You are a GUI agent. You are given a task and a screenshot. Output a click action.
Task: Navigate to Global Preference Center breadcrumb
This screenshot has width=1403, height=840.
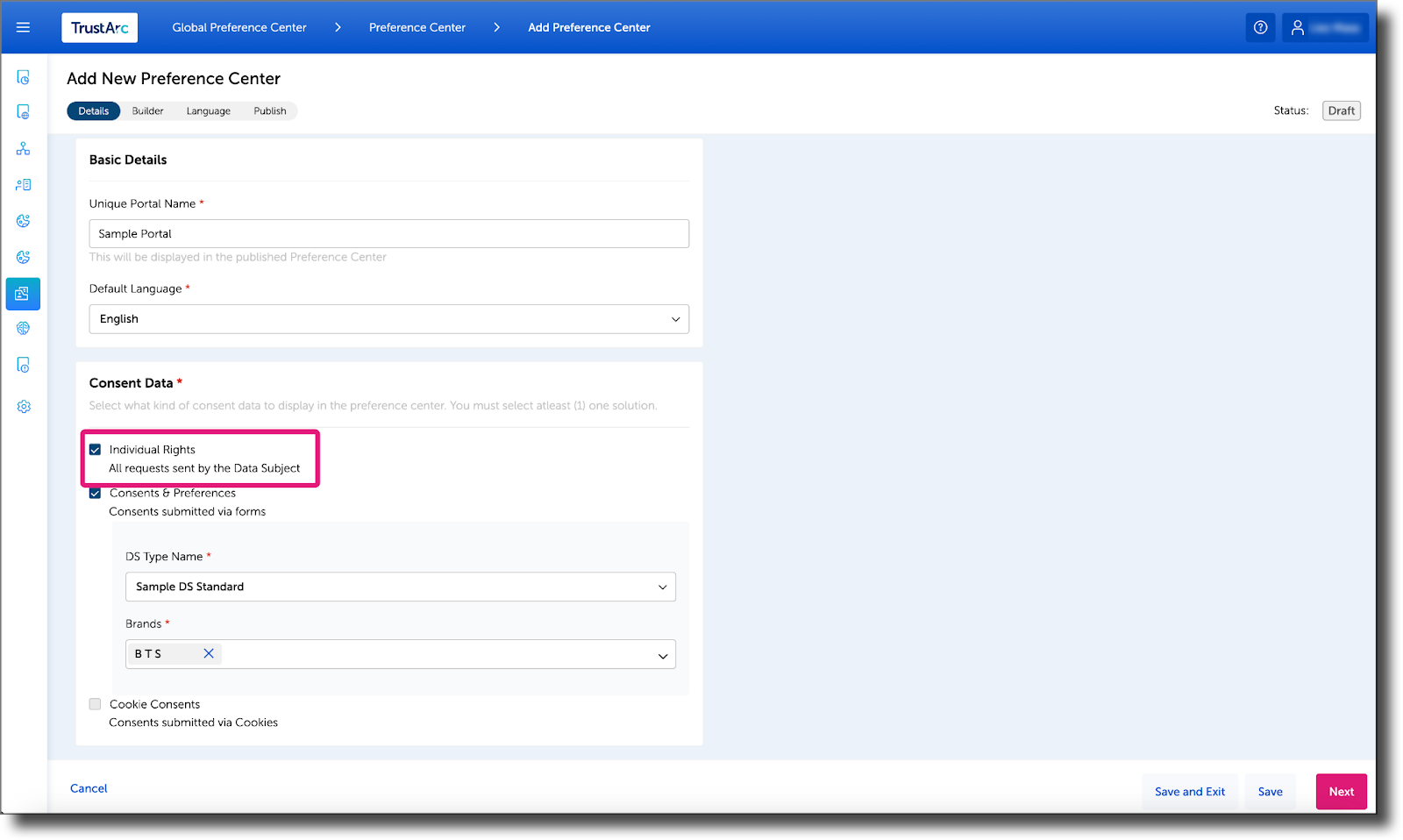click(239, 27)
